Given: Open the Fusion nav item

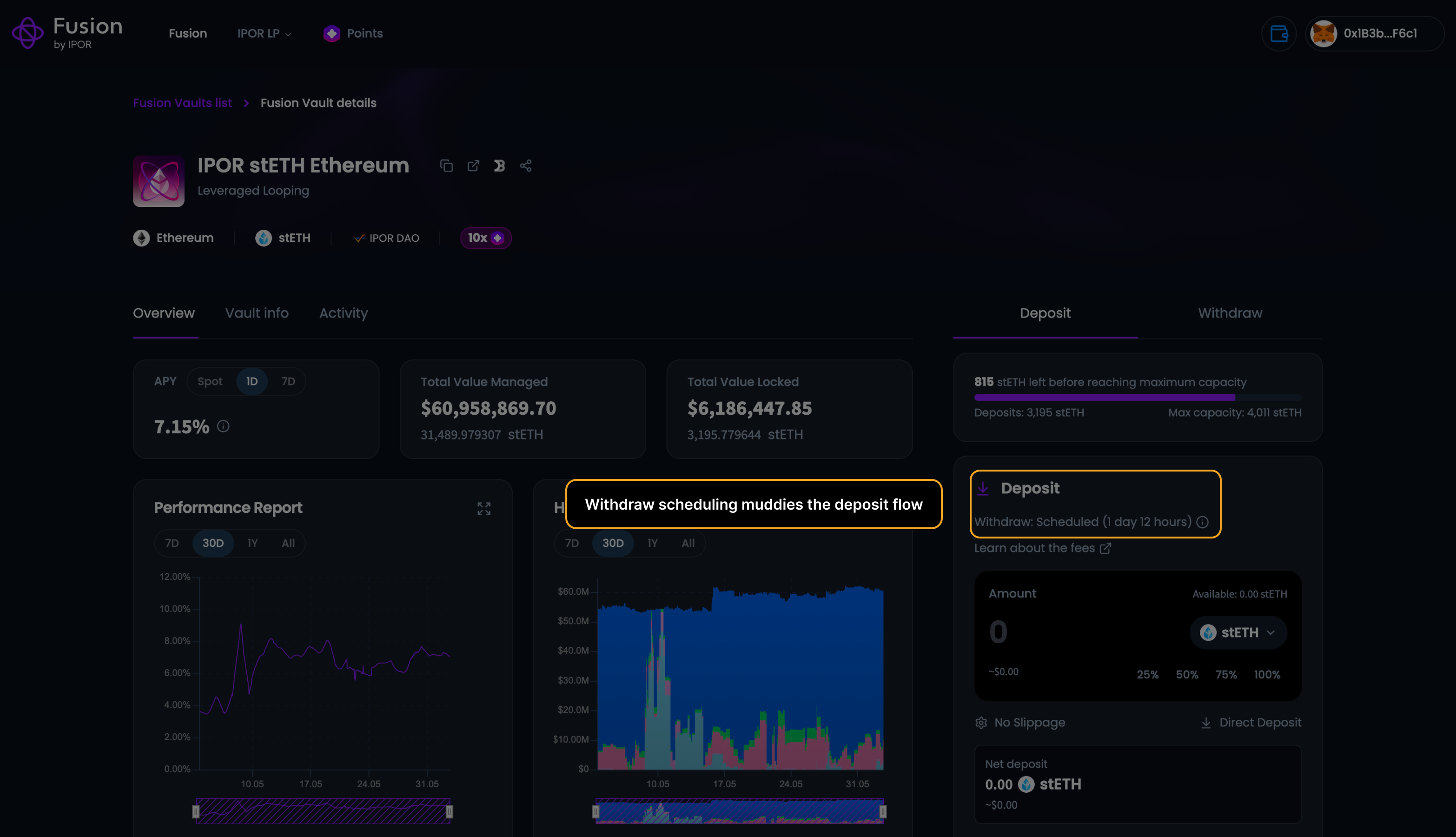Looking at the screenshot, I should pos(188,33).
